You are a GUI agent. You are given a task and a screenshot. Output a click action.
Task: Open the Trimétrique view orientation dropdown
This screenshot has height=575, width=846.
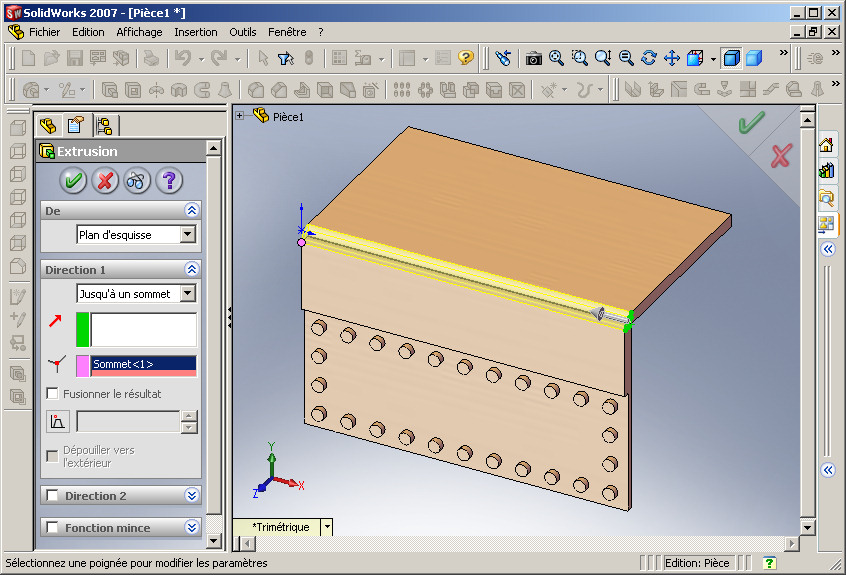click(327, 526)
